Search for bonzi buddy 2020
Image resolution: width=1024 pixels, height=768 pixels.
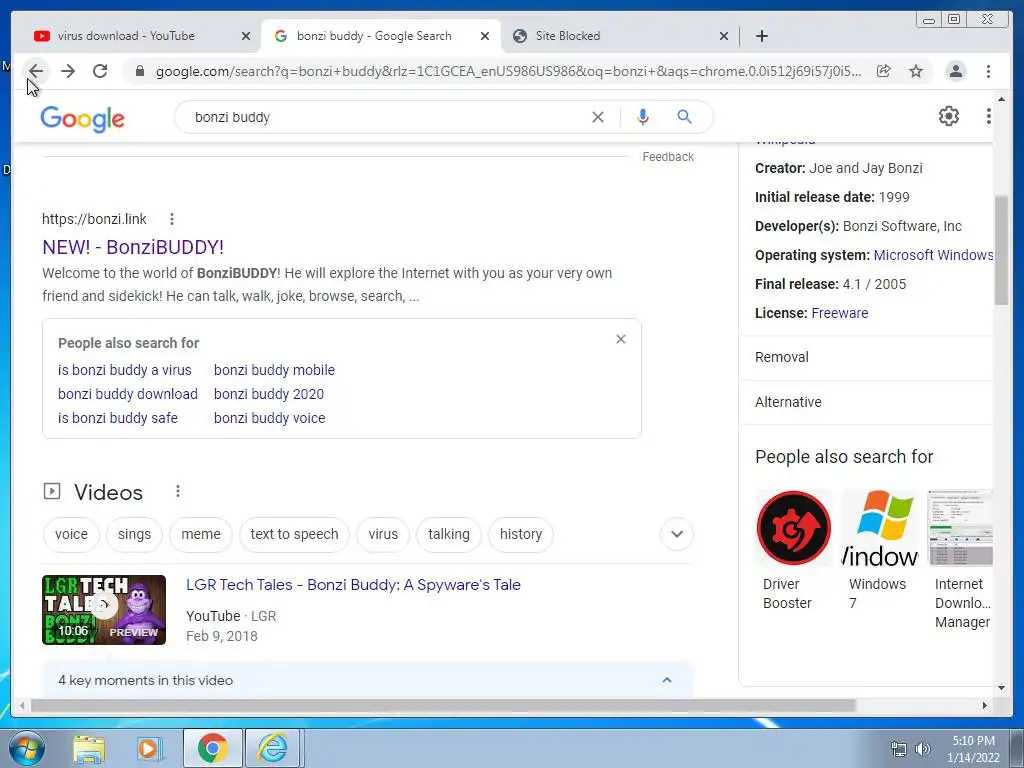[269, 394]
